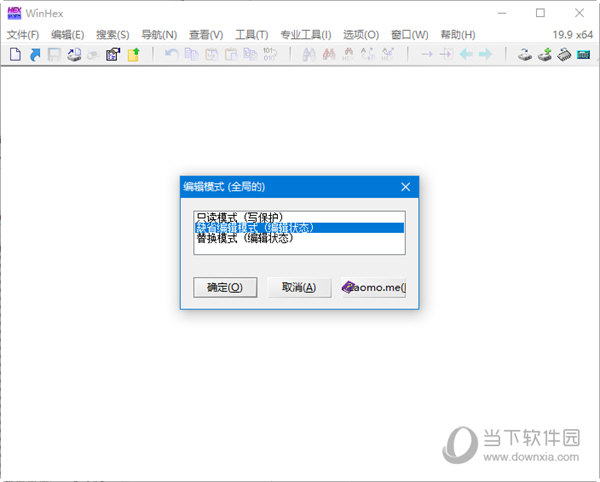Open the 帮助(H) menu

click(x=458, y=35)
